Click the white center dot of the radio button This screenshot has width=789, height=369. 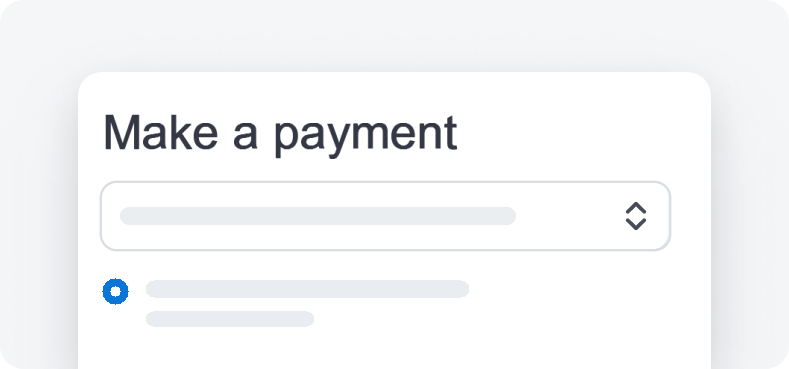(x=116, y=291)
